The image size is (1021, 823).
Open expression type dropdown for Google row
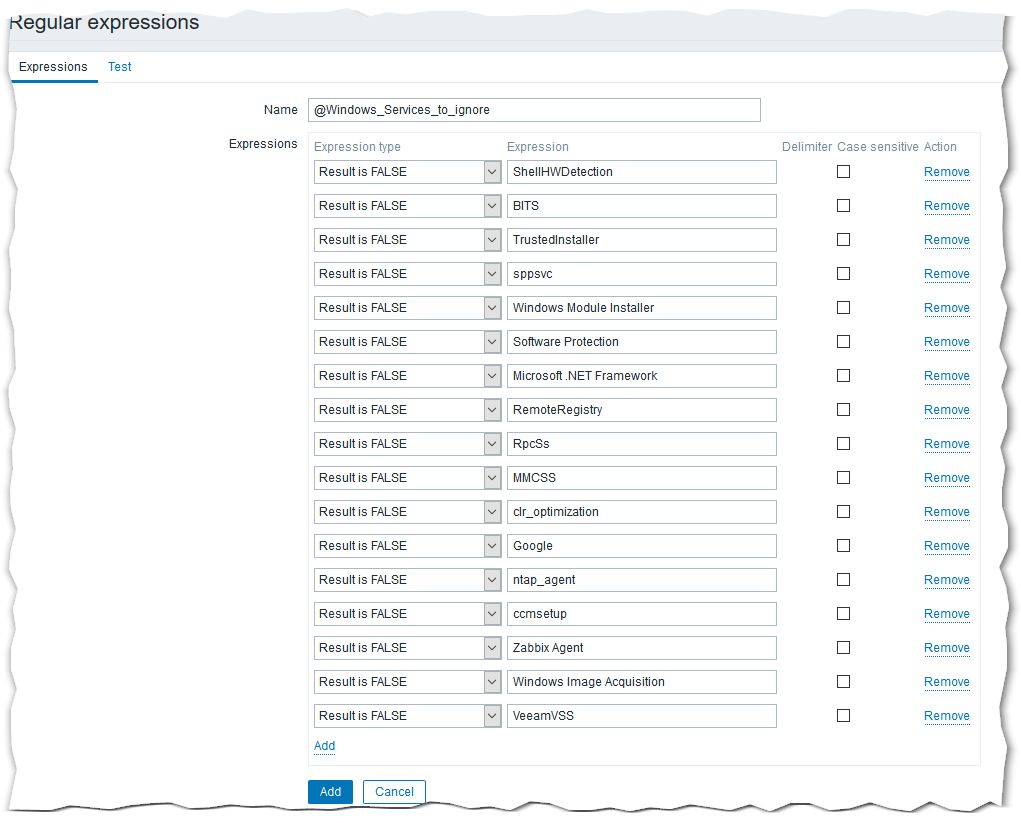point(407,546)
